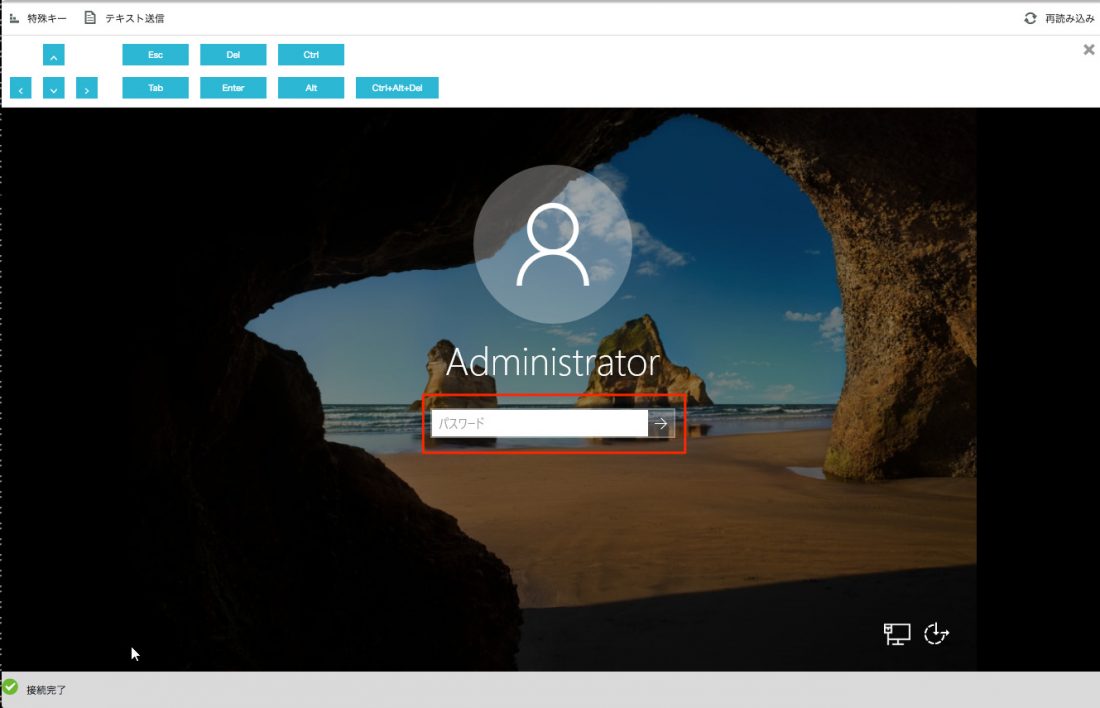
Task: Click the 接続完了 status text
Action: pyautogui.click(x=46, y=690)
